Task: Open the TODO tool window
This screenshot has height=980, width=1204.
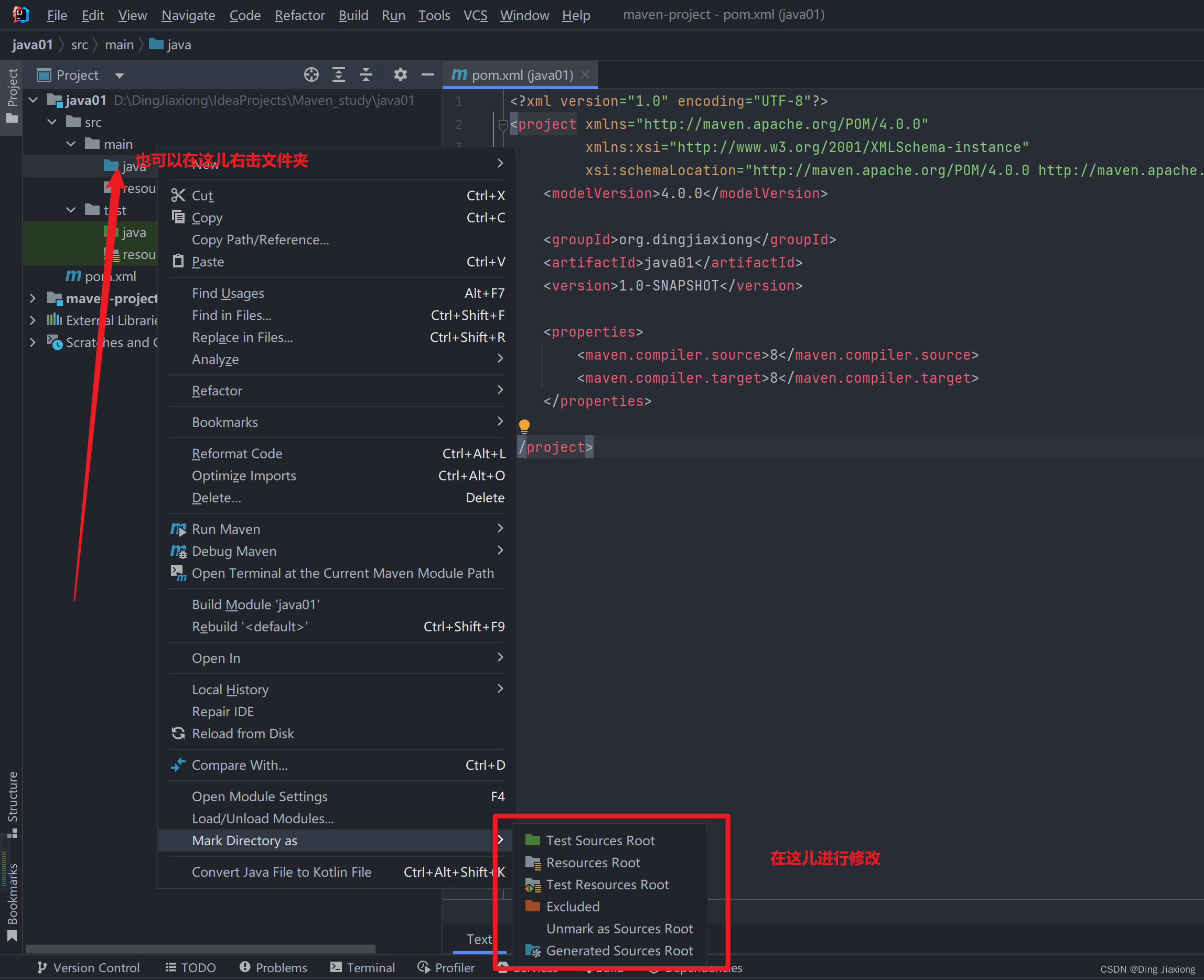Action: click(x=190, y=967)
